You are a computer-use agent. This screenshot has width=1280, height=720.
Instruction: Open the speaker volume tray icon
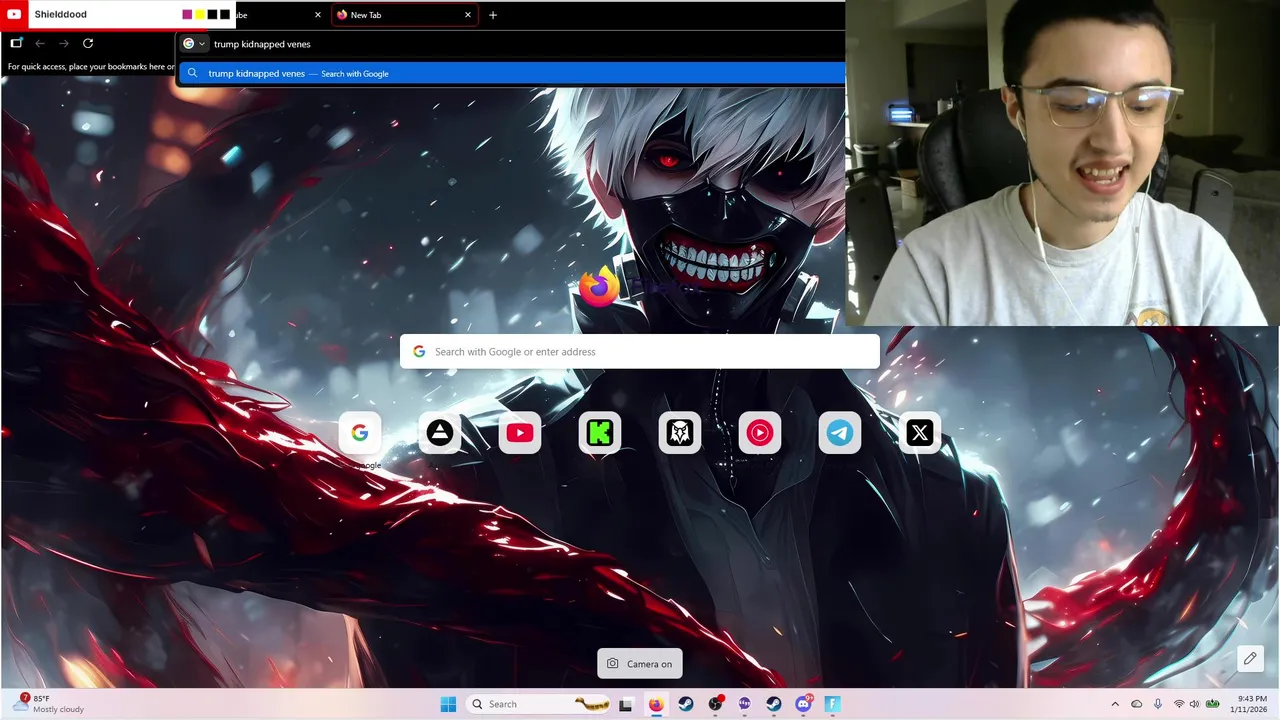point(1194,704)
